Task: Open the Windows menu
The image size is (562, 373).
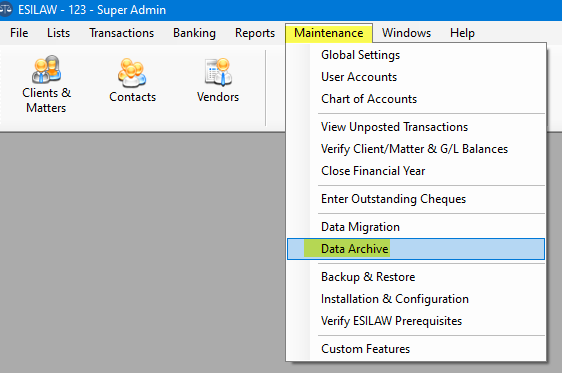Action: (406, 33)
